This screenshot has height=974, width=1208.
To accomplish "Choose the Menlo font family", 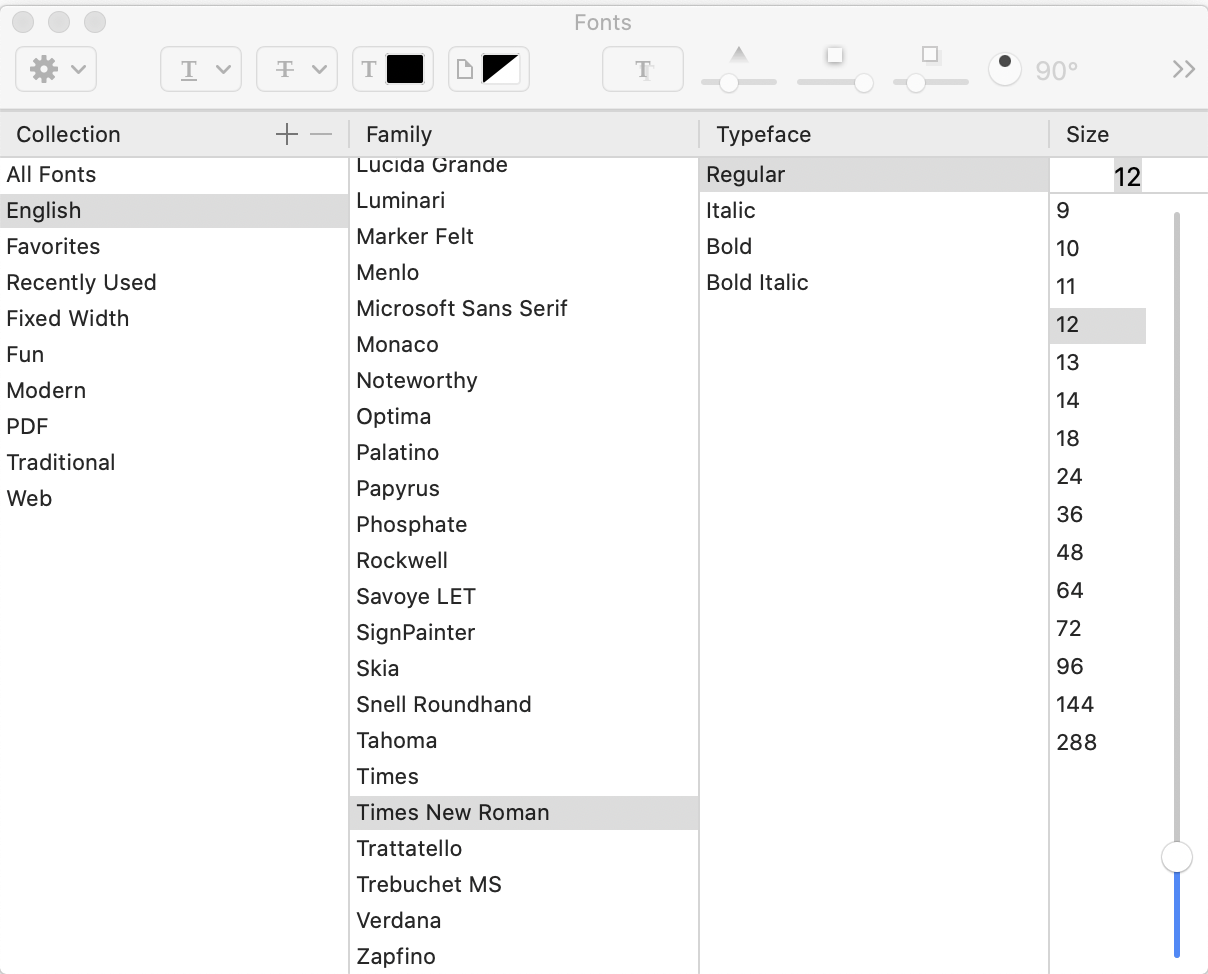I will [x=524, y=272].
